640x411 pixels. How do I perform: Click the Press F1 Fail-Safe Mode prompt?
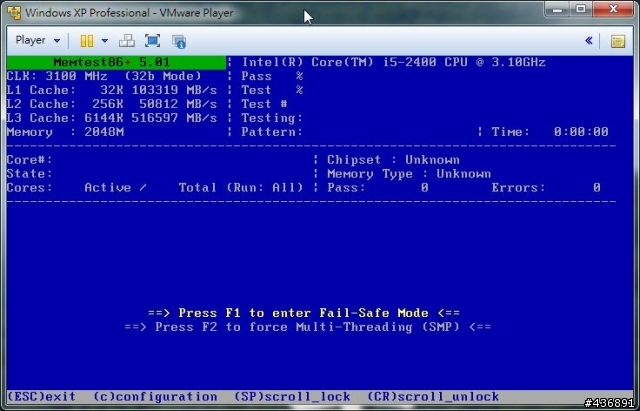304,313
